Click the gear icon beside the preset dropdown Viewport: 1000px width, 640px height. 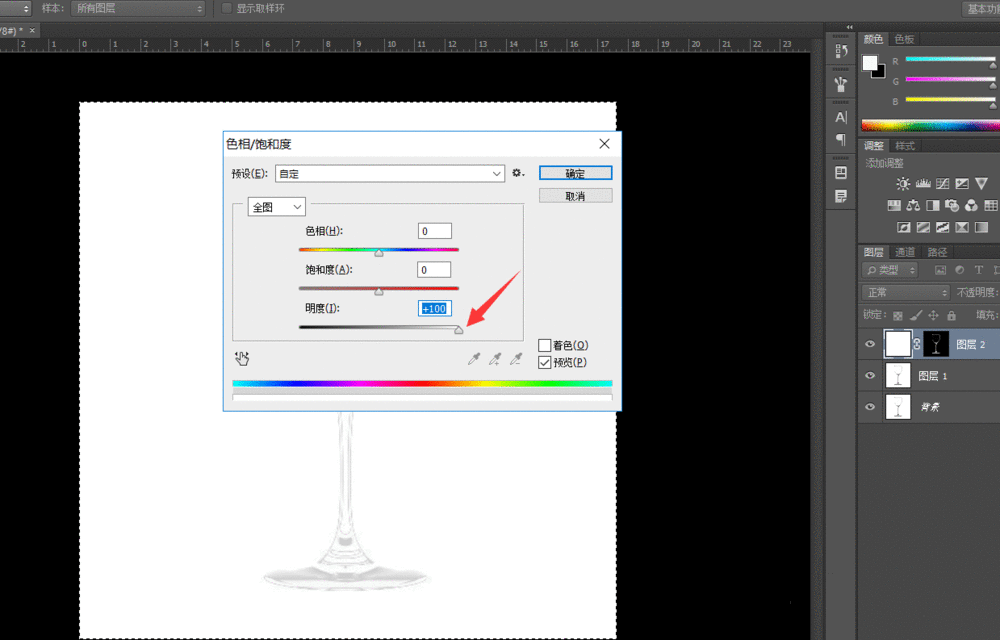tap(517, 172)
